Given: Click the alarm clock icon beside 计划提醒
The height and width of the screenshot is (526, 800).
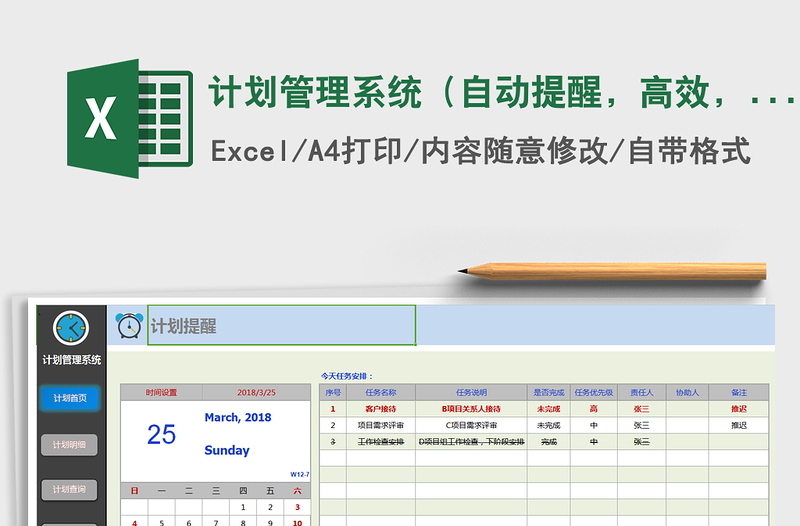Looking at the screenshot, I should tap(129, 325).
